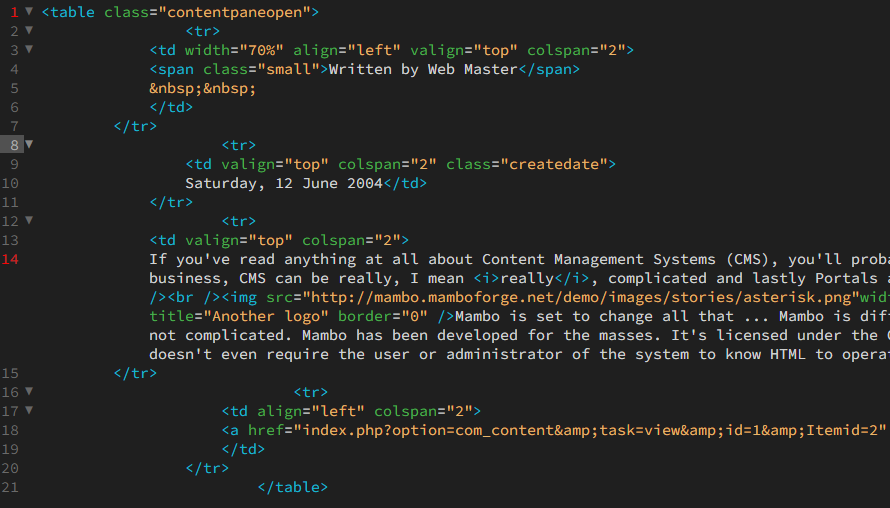The width and height of the screenshot is (890, 508).
Task: Click line number 11 in gutter
Action: (10, 202)
